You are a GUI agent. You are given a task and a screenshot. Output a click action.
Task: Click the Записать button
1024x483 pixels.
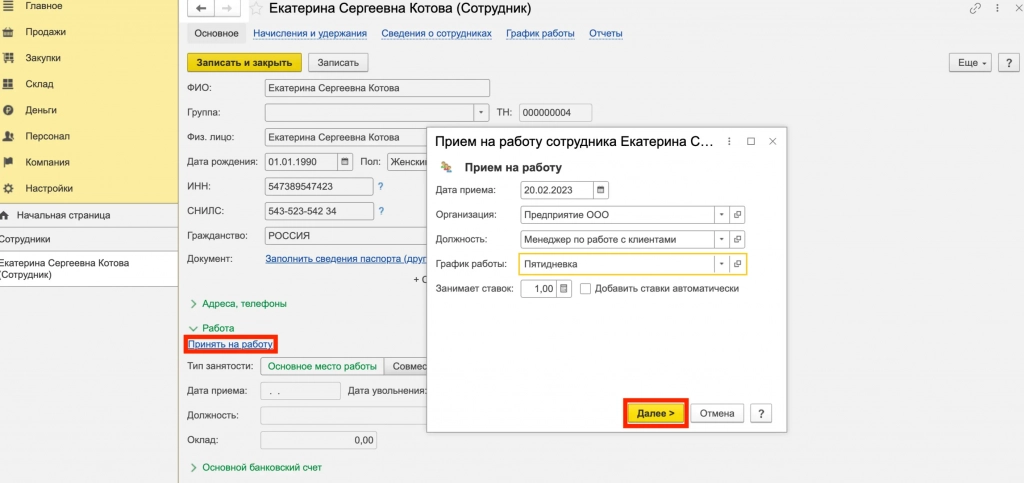[x=338, y=63]
